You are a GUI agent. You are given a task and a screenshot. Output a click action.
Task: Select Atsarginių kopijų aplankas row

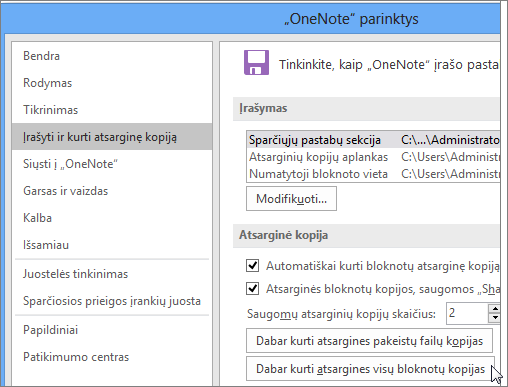pyautogui.click(x=373, y=157)
